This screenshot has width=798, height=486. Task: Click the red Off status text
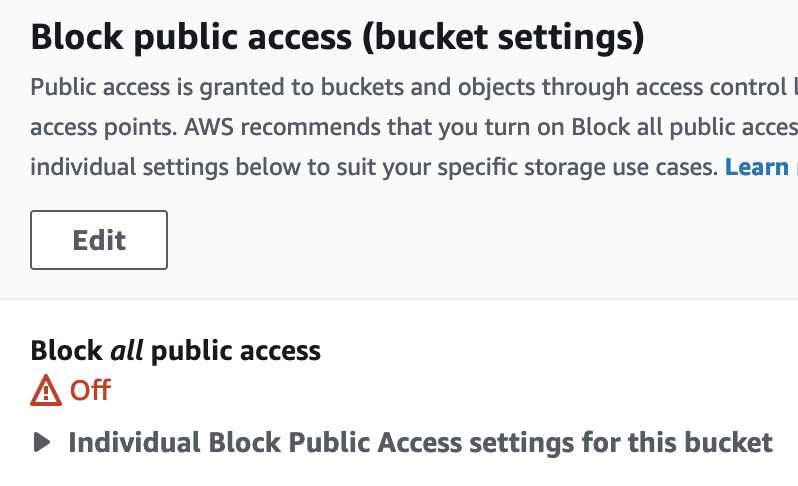click(90, 390)
